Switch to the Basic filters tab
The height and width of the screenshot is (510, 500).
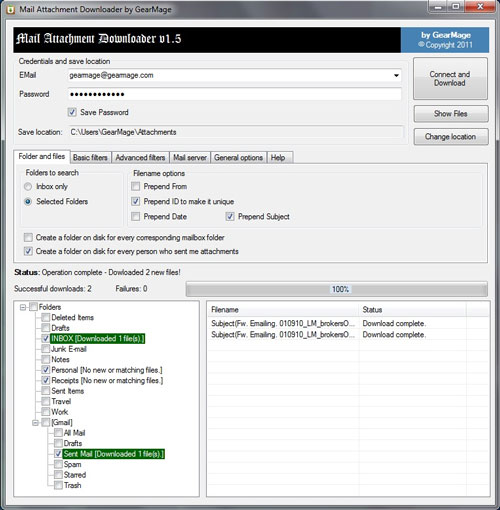tap(90, 157)
